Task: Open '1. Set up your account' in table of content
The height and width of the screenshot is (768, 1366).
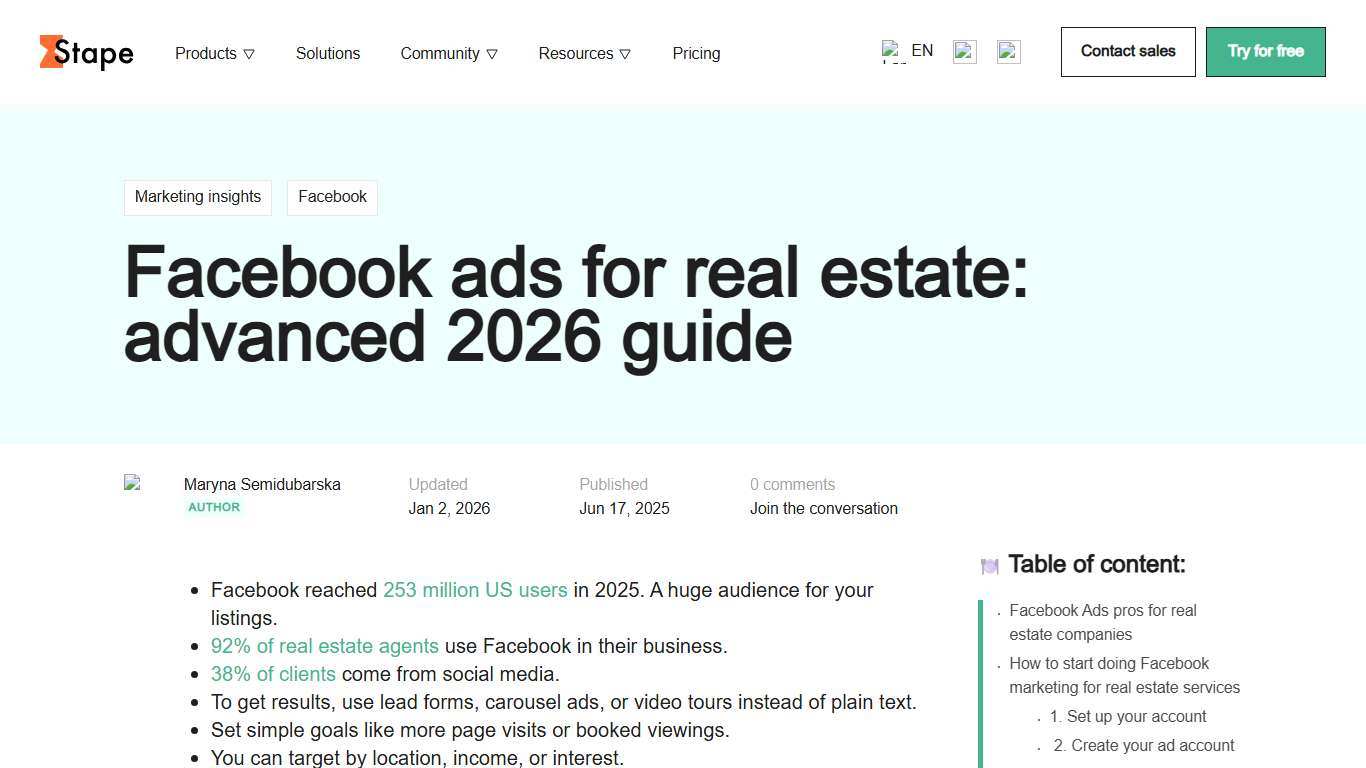Action: (x=1128, y=716)
